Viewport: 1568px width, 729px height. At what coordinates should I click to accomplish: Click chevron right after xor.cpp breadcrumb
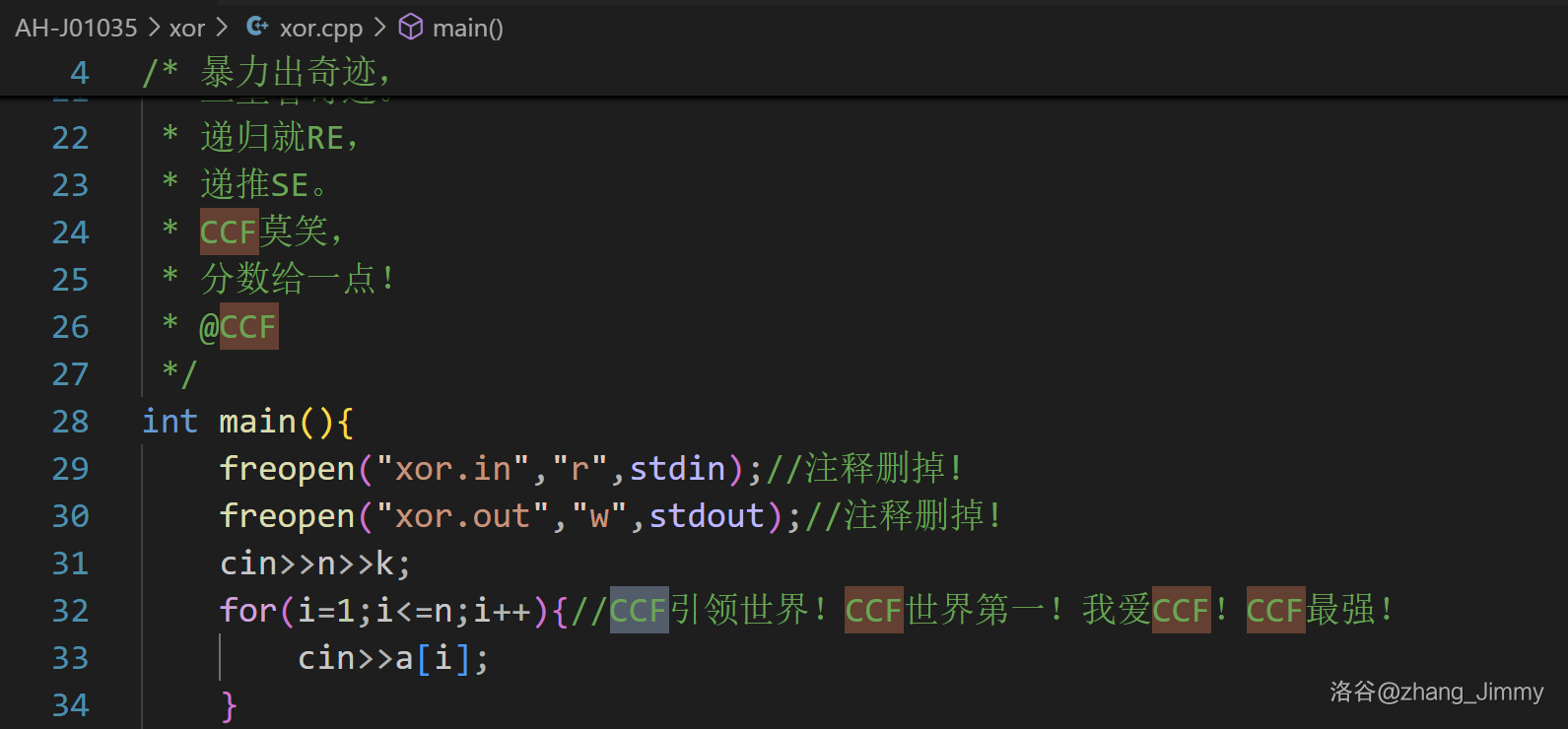tap(379, 28)
